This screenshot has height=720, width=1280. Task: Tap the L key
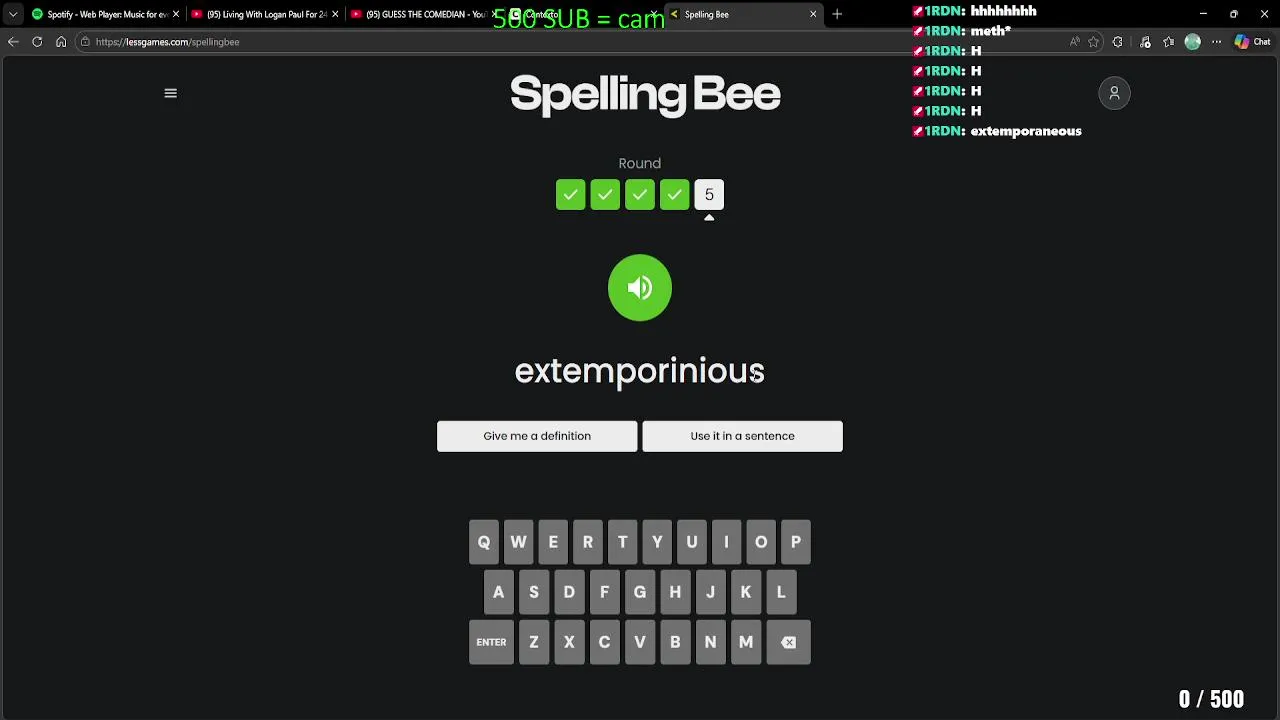[781, 592]
